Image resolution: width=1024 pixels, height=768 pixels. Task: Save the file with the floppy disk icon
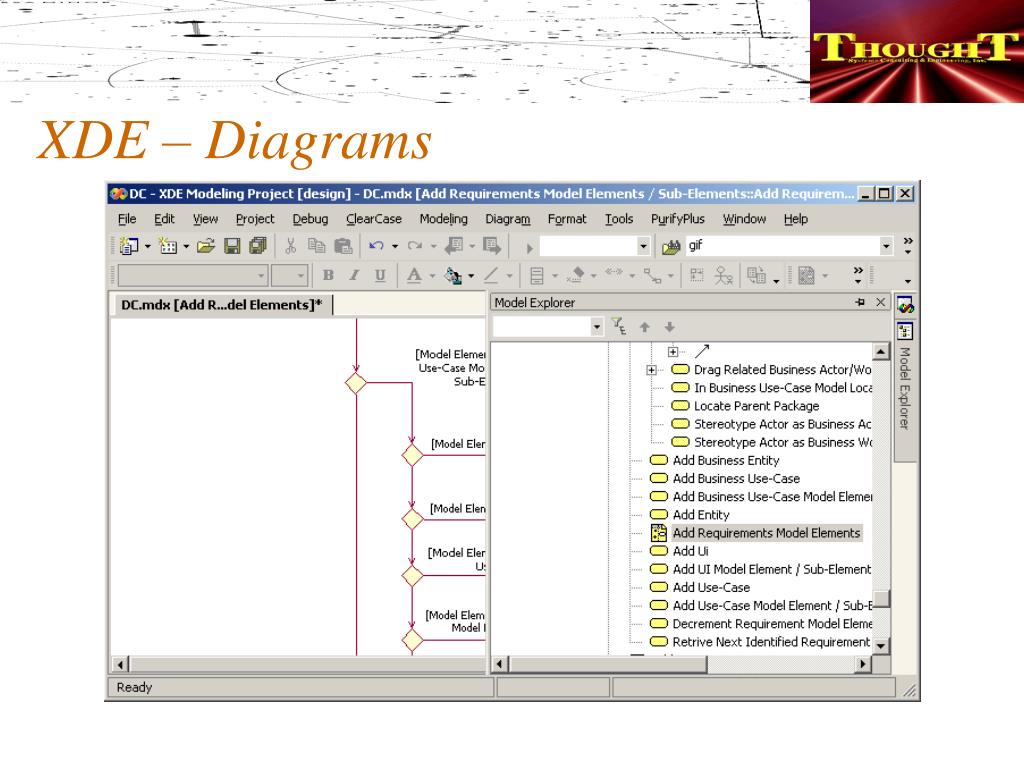tap(232, 246)
